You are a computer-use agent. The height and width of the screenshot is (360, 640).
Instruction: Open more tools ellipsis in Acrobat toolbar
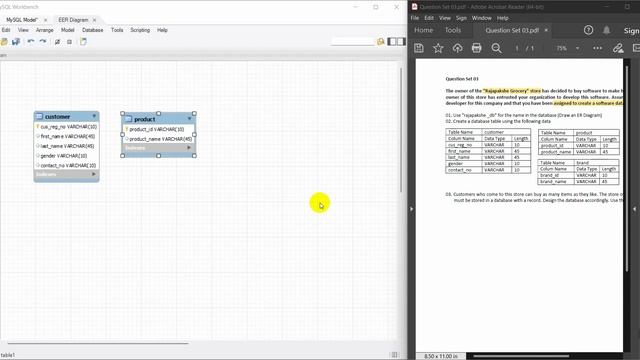(598, 48)
